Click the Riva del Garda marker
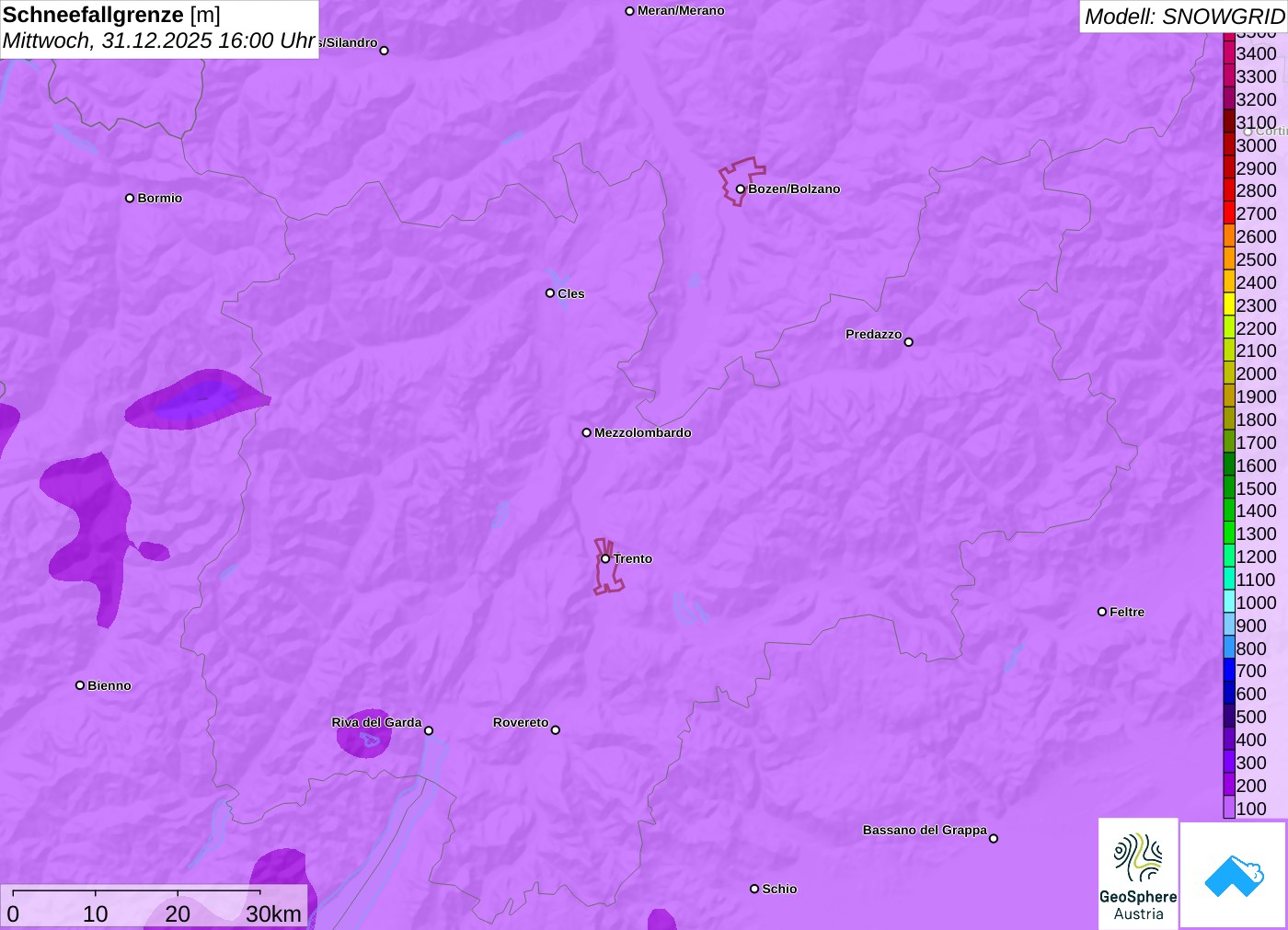This screenshot has width=1288, height=930. 429,731
